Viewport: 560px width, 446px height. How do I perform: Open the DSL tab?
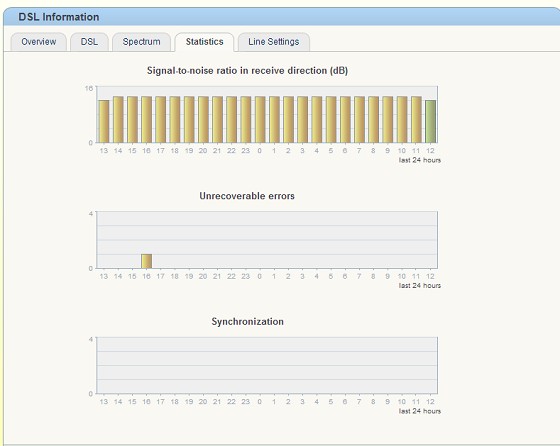coord(89,42)
